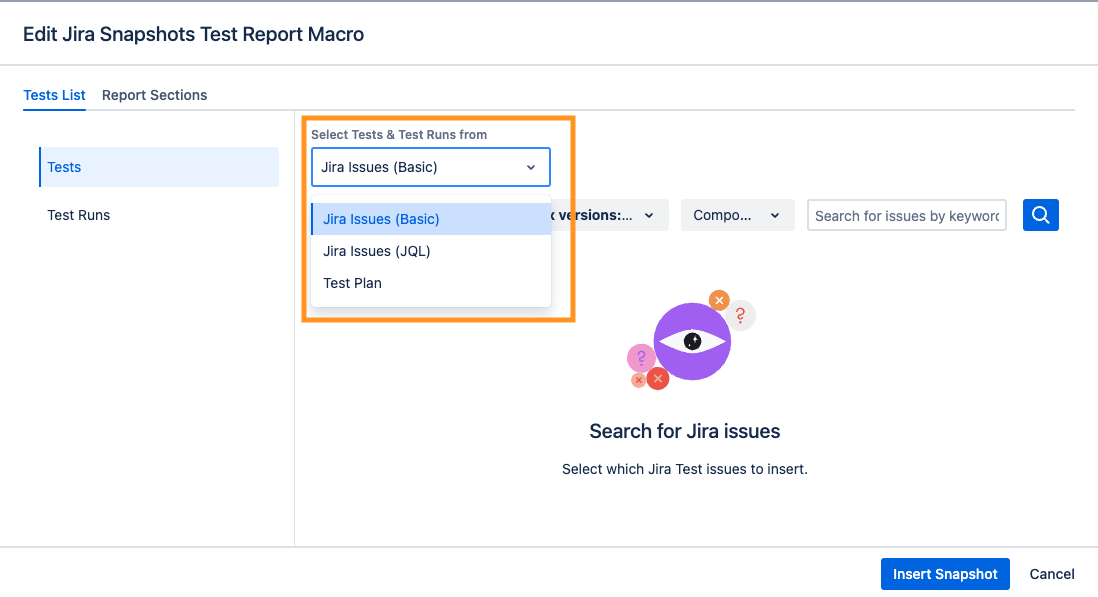
Task: Switch to the Report Sections tab
Action: click(155, 95)
